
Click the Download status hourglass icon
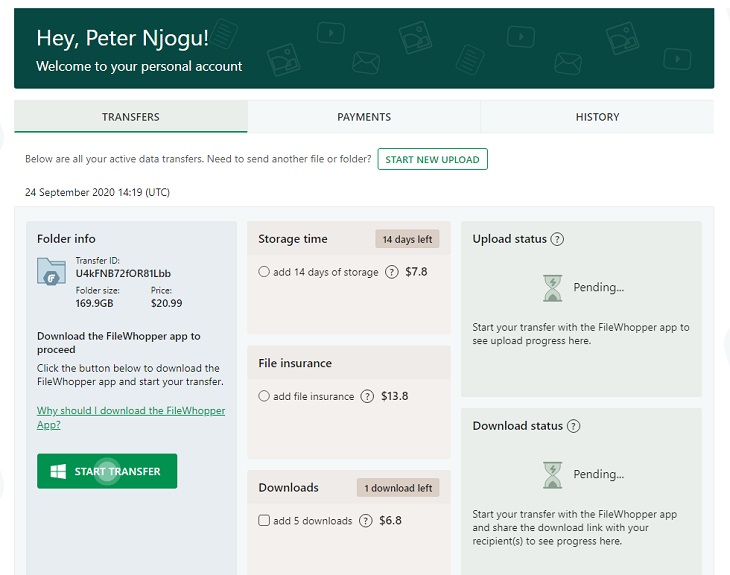click(553, 474)
